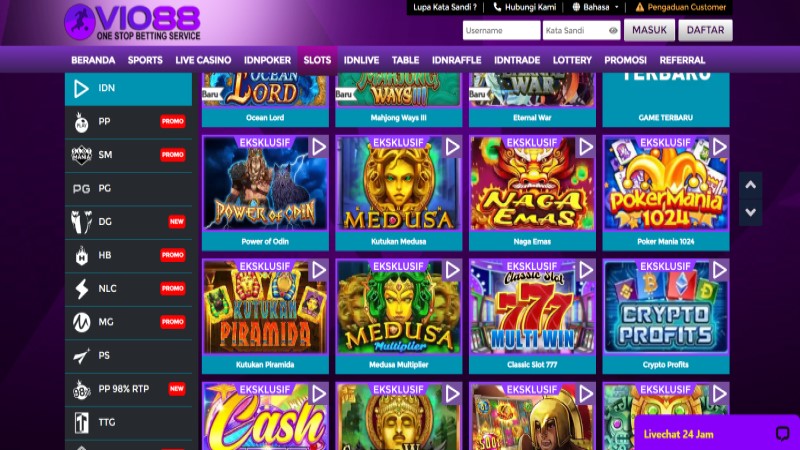
Task: Click the DAFTAR register button
Action: (x=705, y=30)
